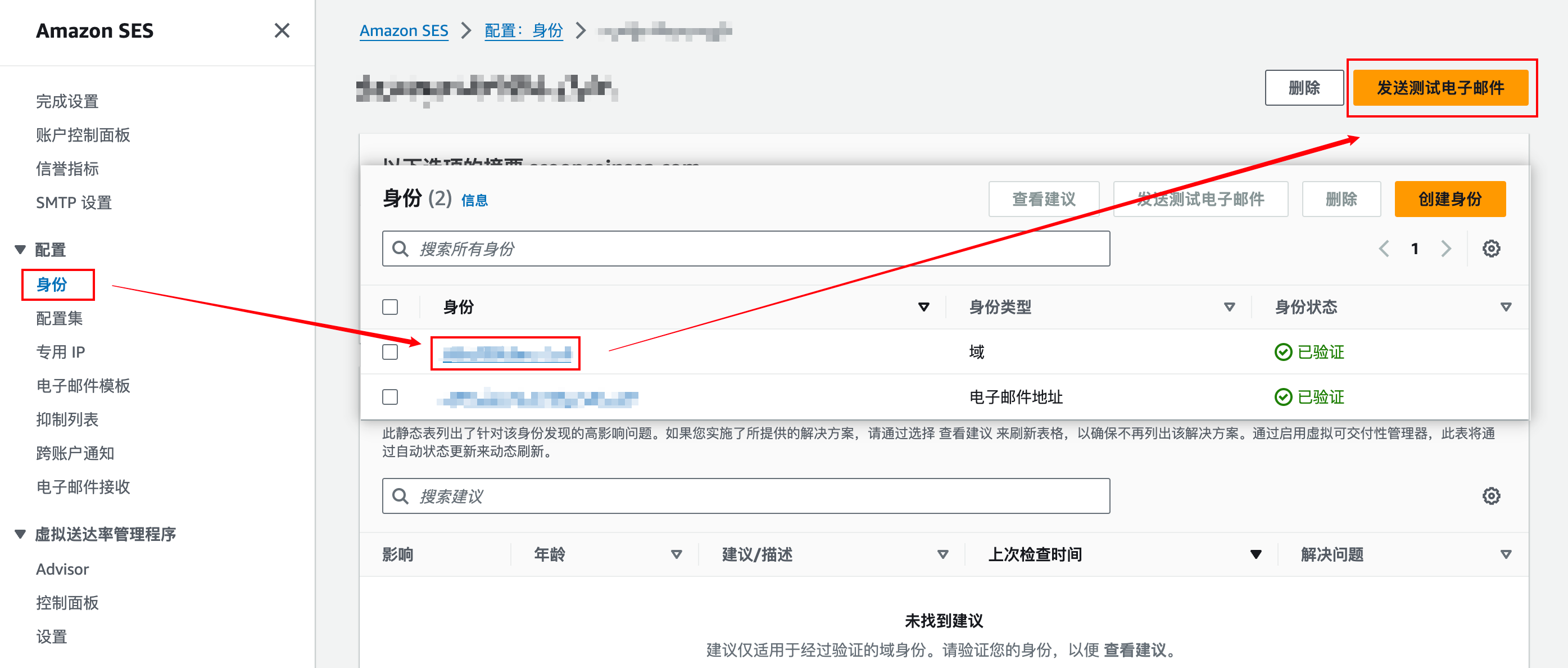The height and width of the screenshot is (668, 1568).
Task: Open 控制面板 under virtual deliverability manager
Action: (x=67, y=603)
